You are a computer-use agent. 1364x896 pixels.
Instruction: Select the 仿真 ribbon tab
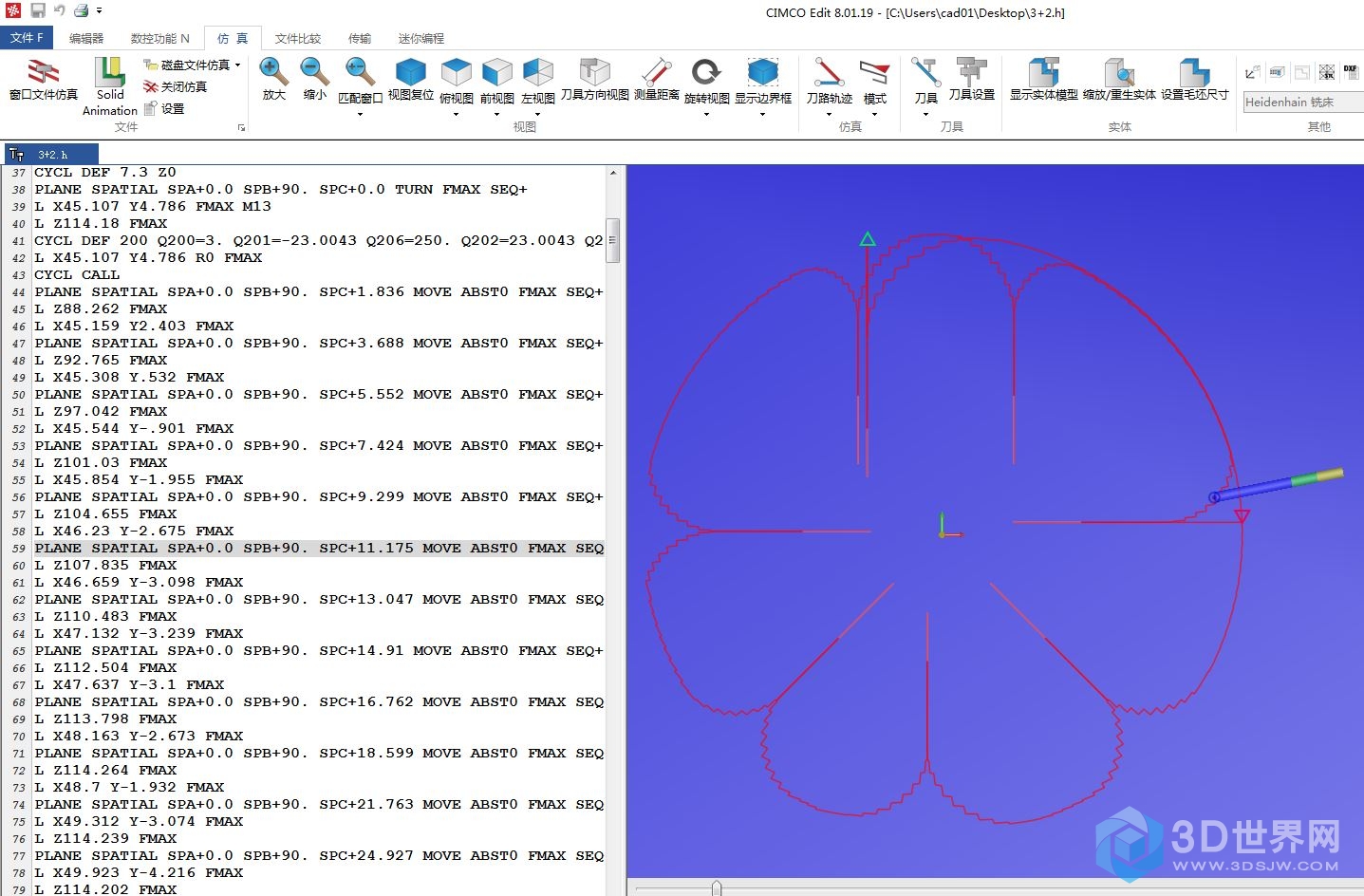233,38
